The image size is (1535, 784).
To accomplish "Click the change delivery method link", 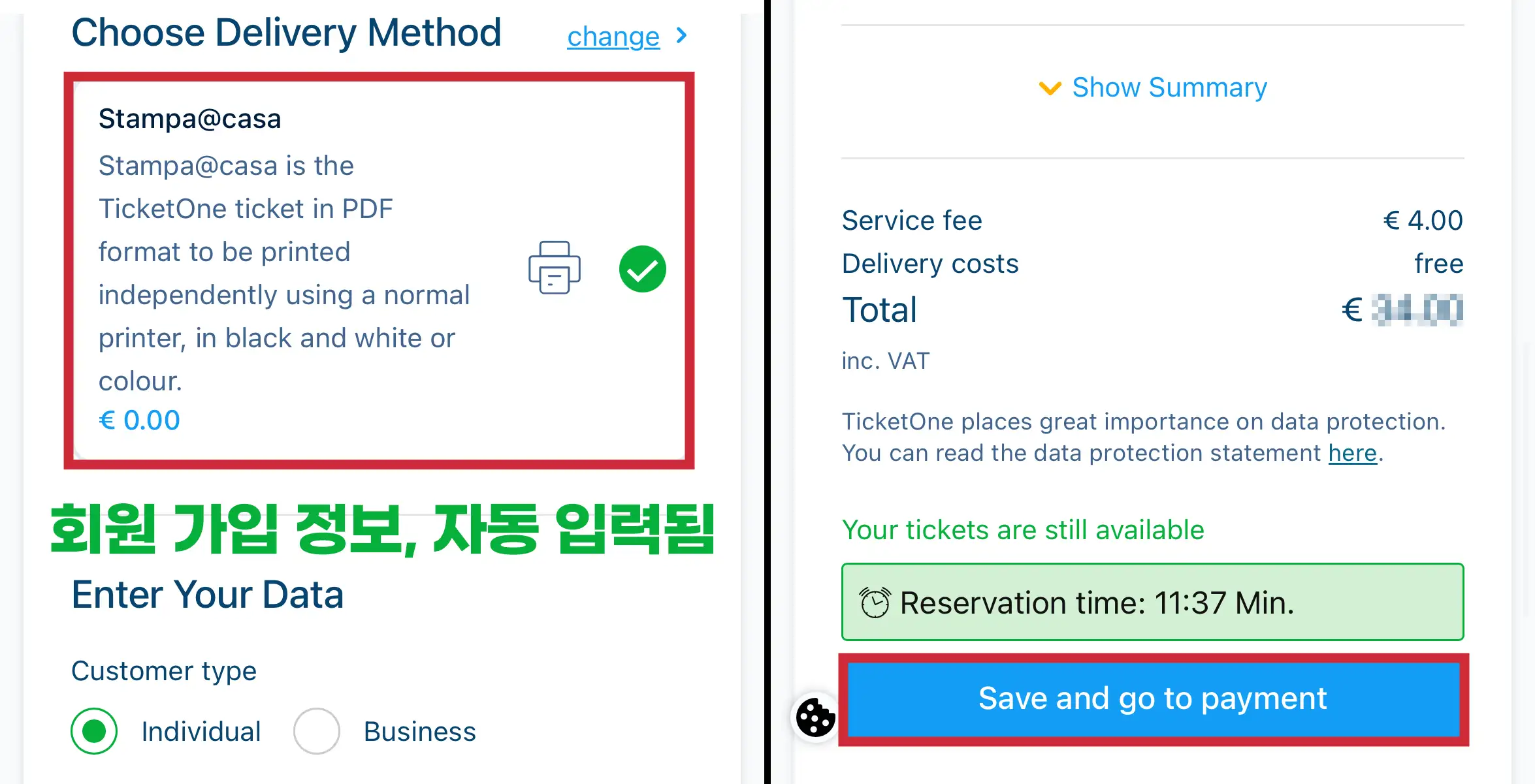I will tap(613, 37).
